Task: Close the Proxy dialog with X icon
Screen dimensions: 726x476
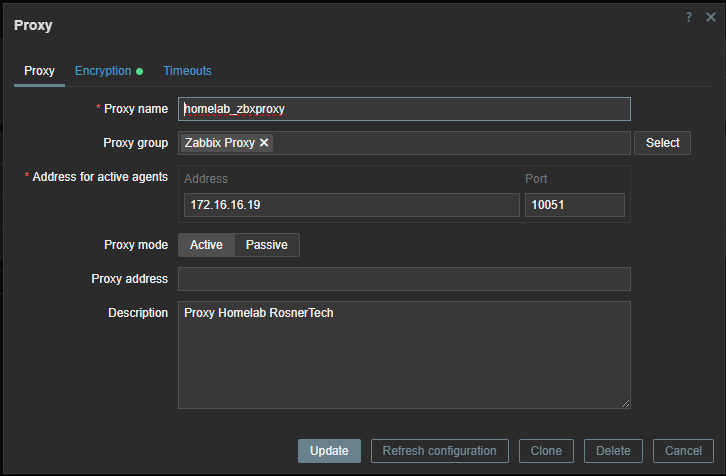Action: click(711, 17)
